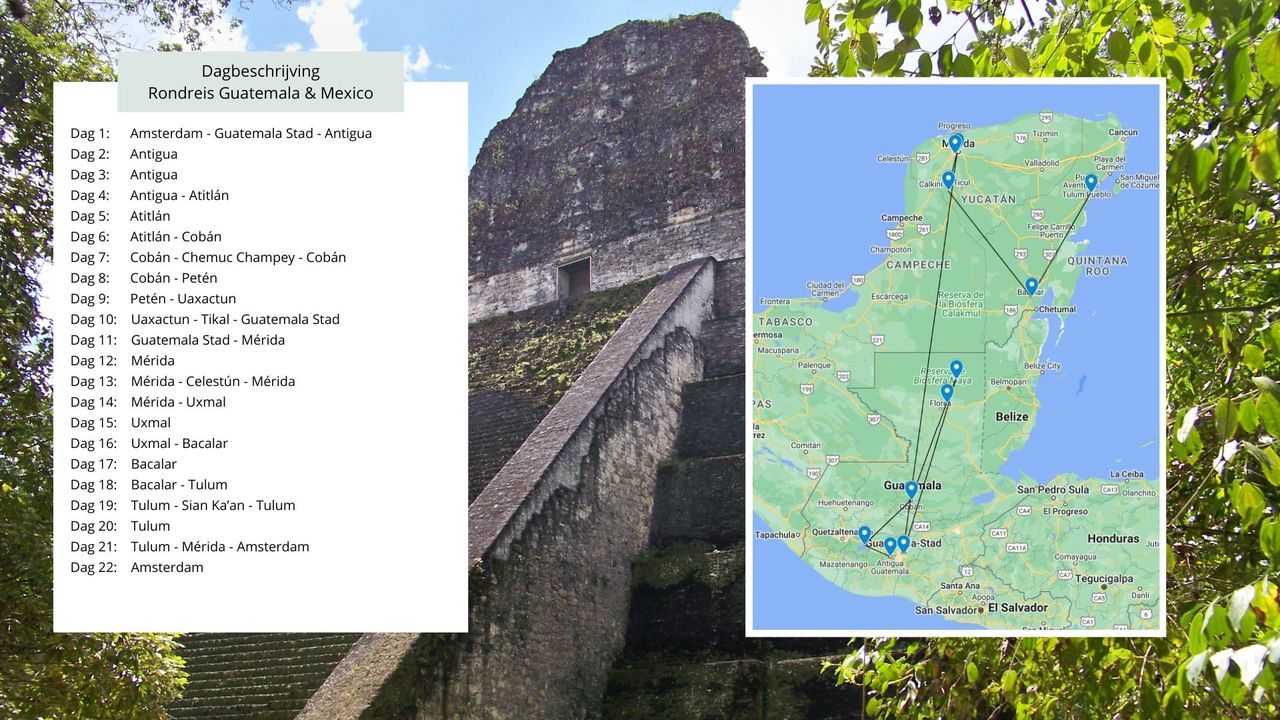Select 'Dag 18: Bacalar - Tulum'
This screenshot has height=720, width=1280.
pyautogui.click(x=149, y=485)
